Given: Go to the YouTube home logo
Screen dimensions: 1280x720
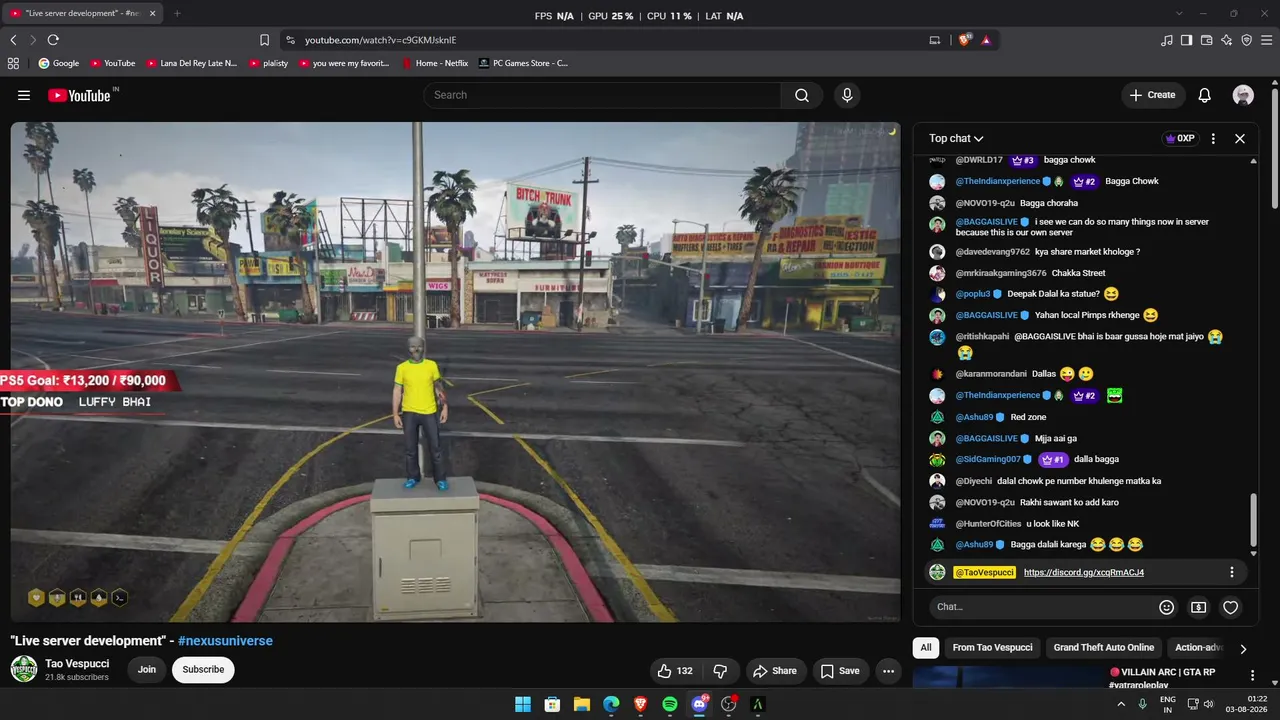Looking at the screenshot, I should click(x=79, y=95).
